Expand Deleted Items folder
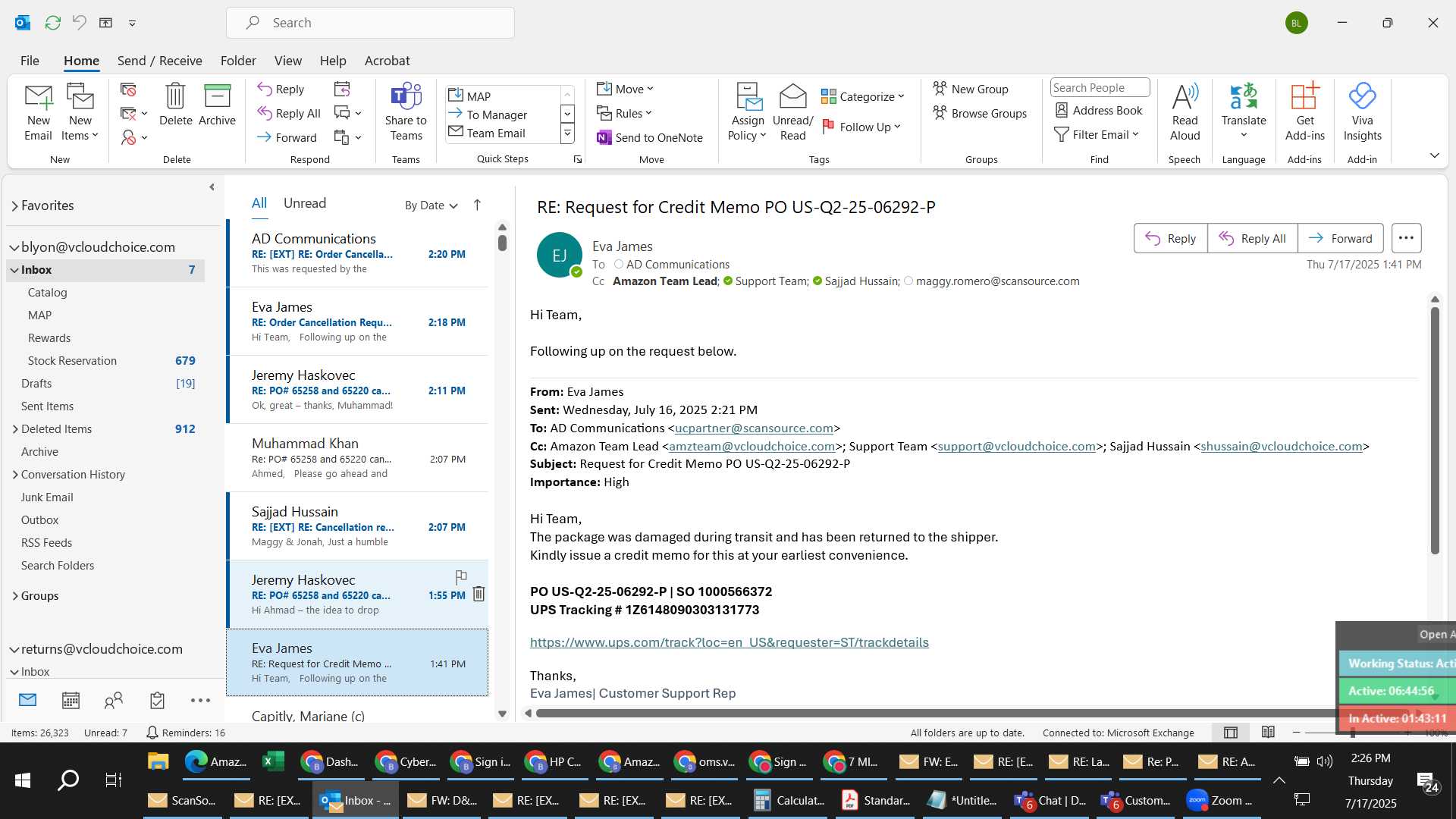The width and height of the screenshot is (1456, 819). (15, 429)
